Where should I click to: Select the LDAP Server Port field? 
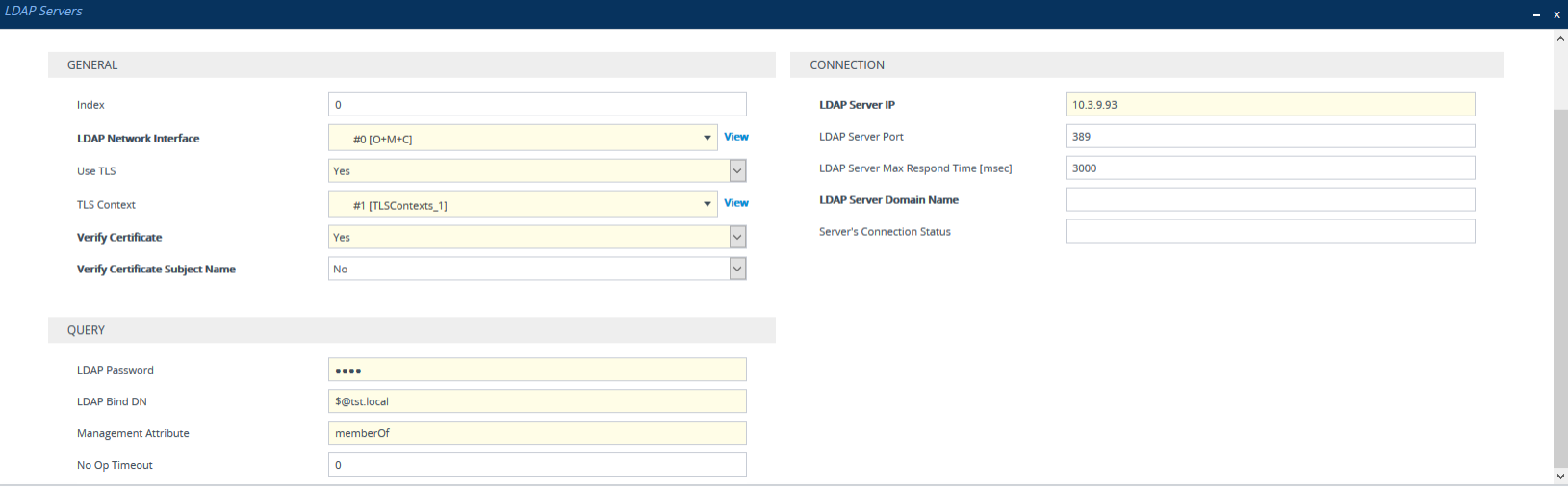1269,137
